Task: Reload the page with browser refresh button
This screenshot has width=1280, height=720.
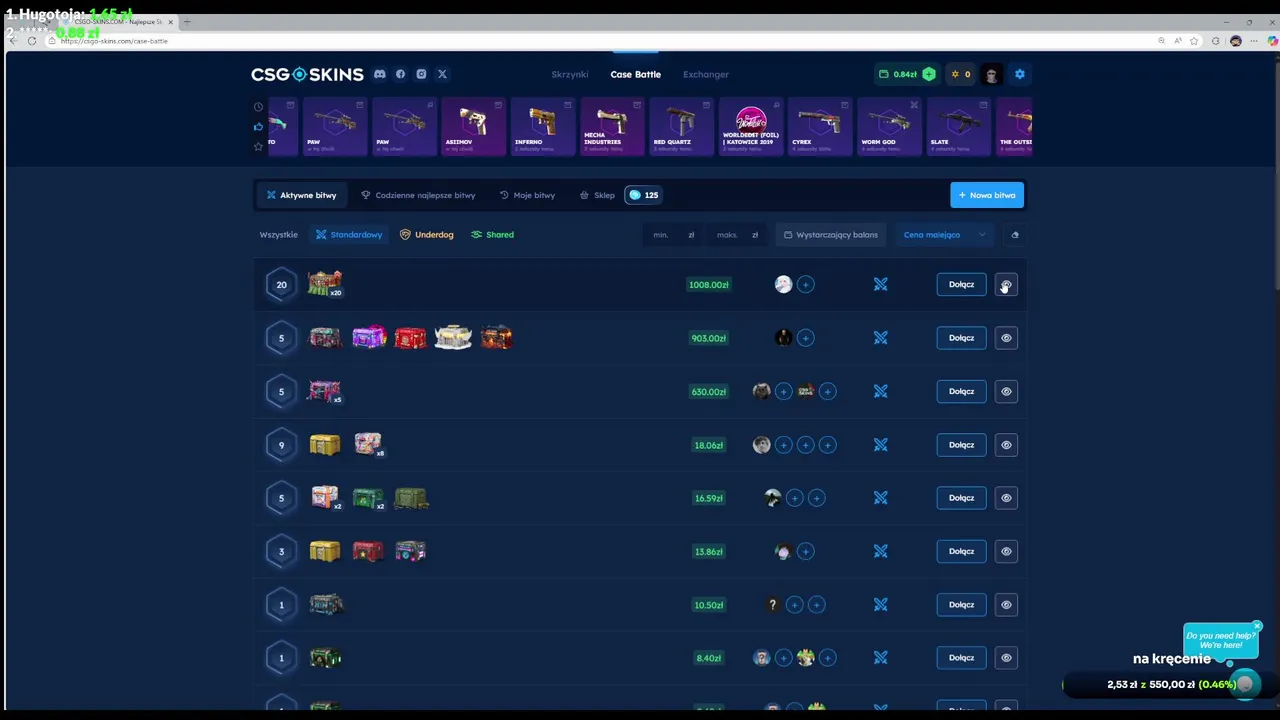Action: point(32,41)
